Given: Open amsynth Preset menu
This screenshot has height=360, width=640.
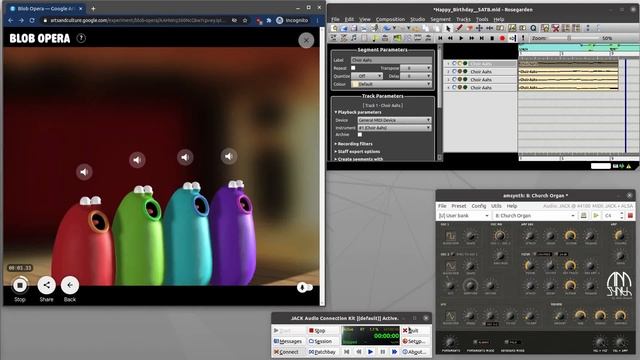Looking at the screenshot, I should coord(459,206).
